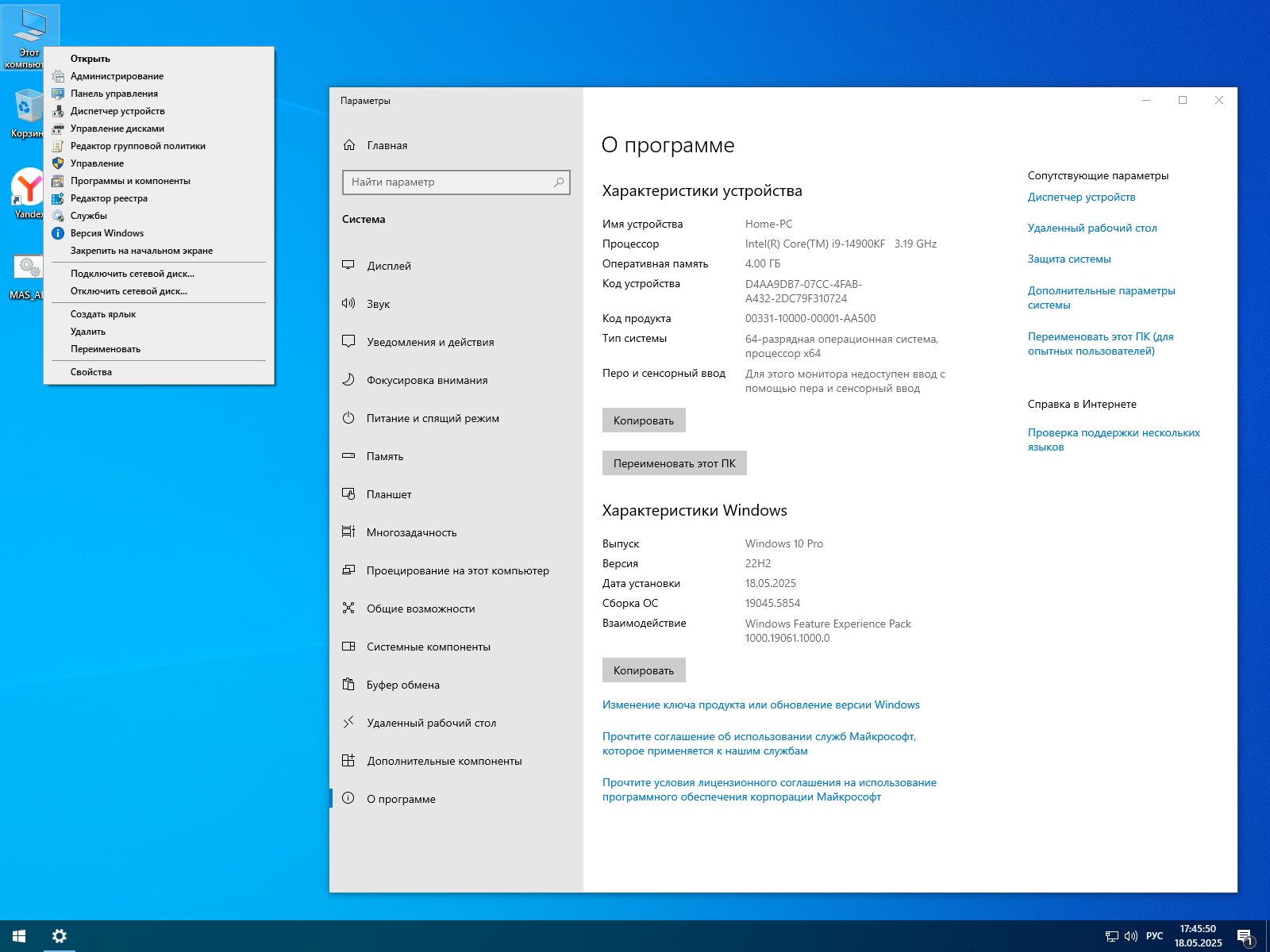Click the Проецирование на этот компьютер icon

[x=348, y=570]
